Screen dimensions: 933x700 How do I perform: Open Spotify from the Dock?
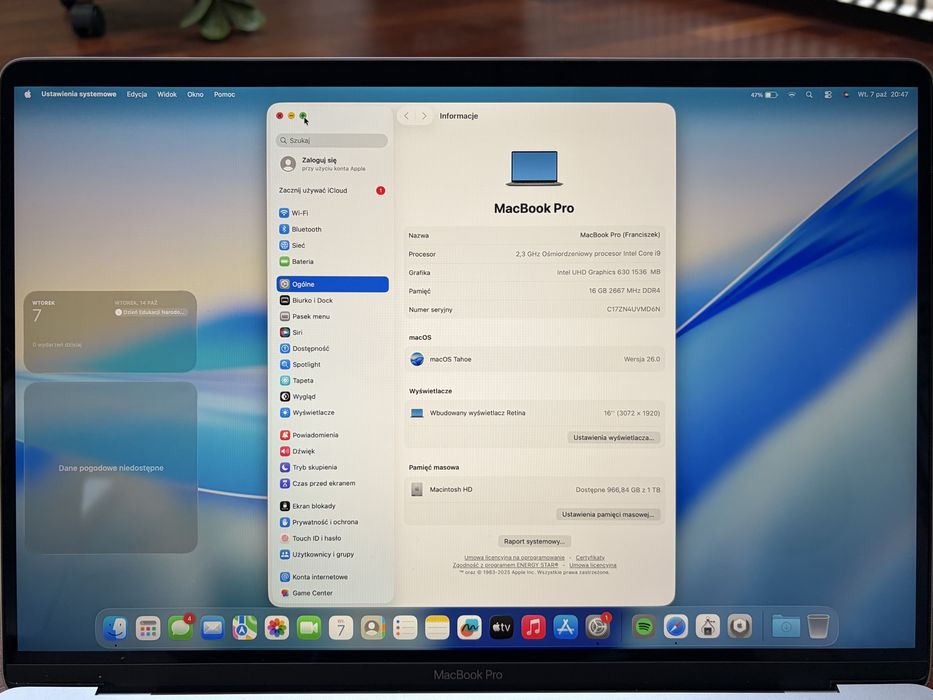pyautogui.click(x=644, y=627)
